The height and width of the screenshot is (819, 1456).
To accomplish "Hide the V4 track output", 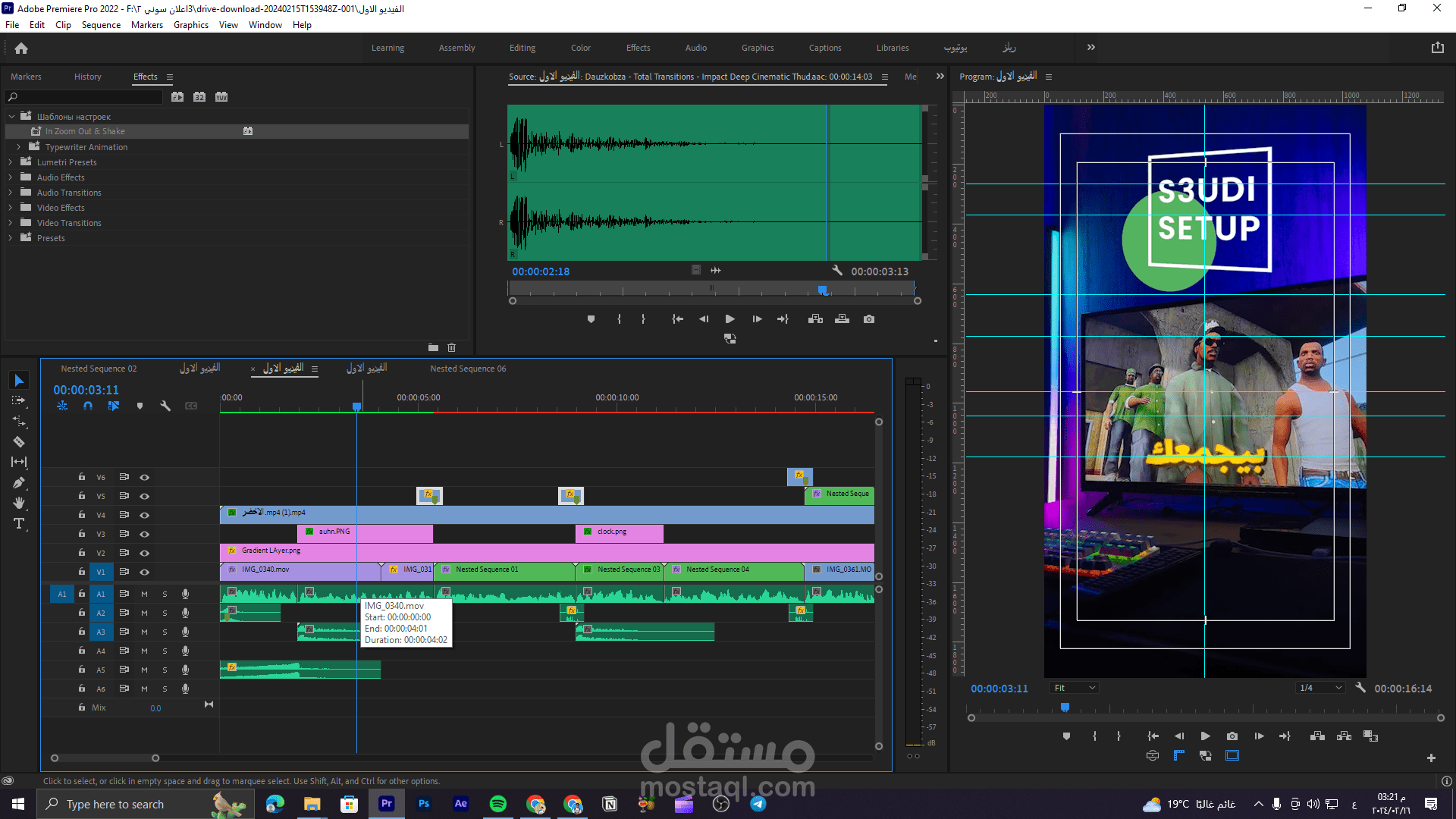I will point(144,515).
